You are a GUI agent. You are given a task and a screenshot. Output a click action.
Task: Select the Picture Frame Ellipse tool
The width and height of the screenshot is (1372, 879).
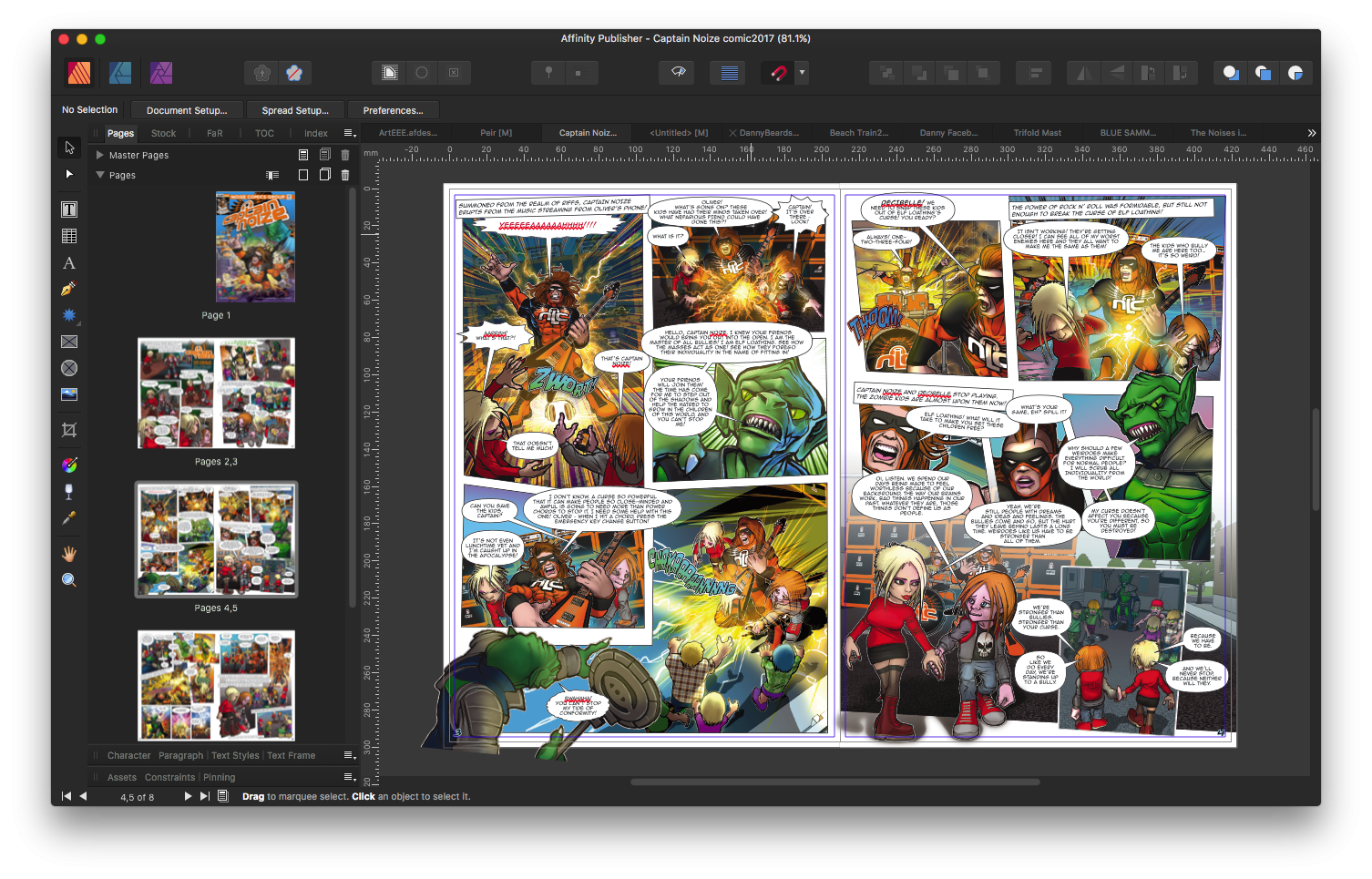click(69, 368)
